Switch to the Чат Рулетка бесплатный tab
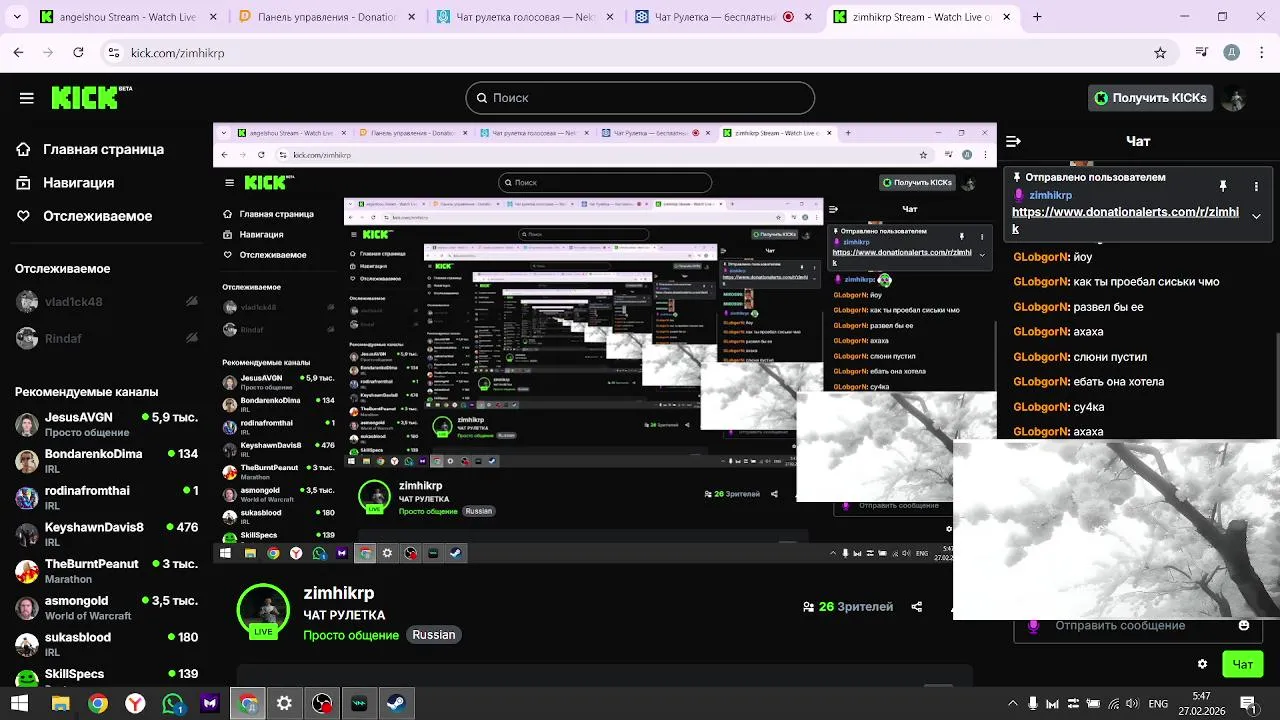The height and width of the screenshot is (720, 1280). point(722,17)
